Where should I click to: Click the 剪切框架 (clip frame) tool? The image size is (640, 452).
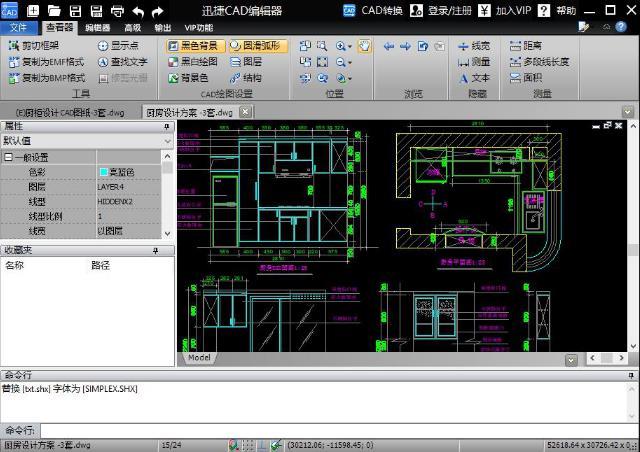38,46
